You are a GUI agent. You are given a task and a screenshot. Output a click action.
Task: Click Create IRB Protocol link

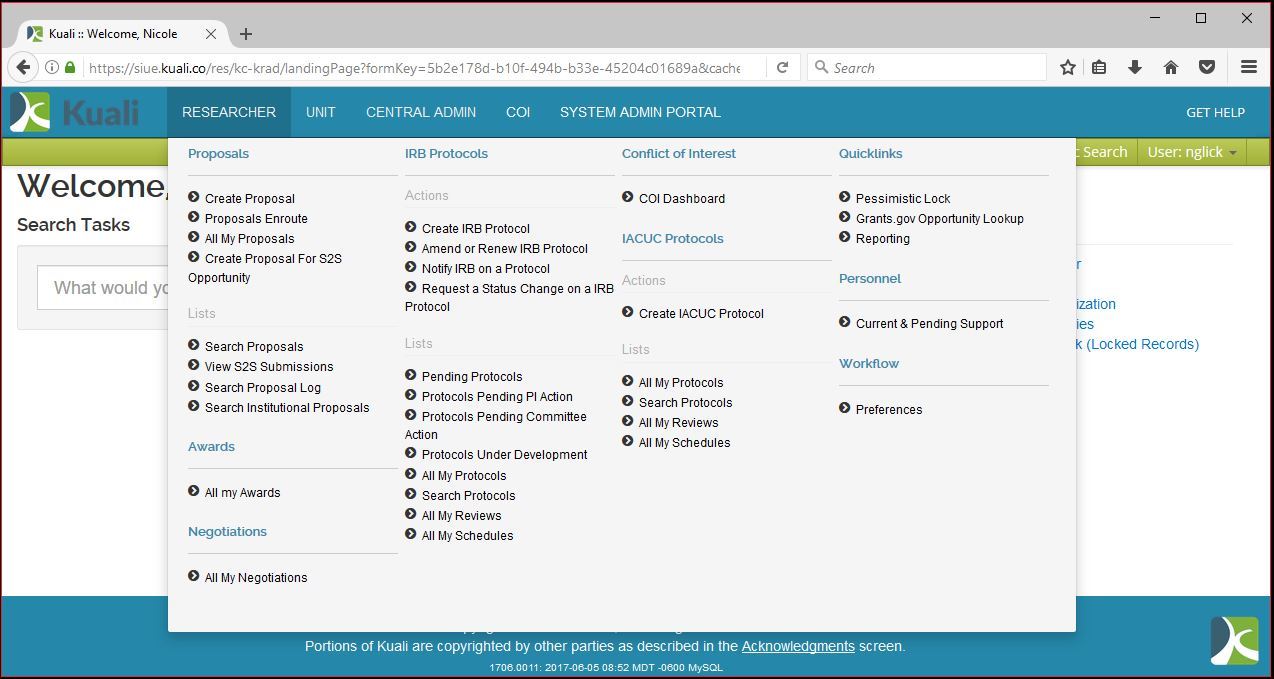tap(475, 229)
